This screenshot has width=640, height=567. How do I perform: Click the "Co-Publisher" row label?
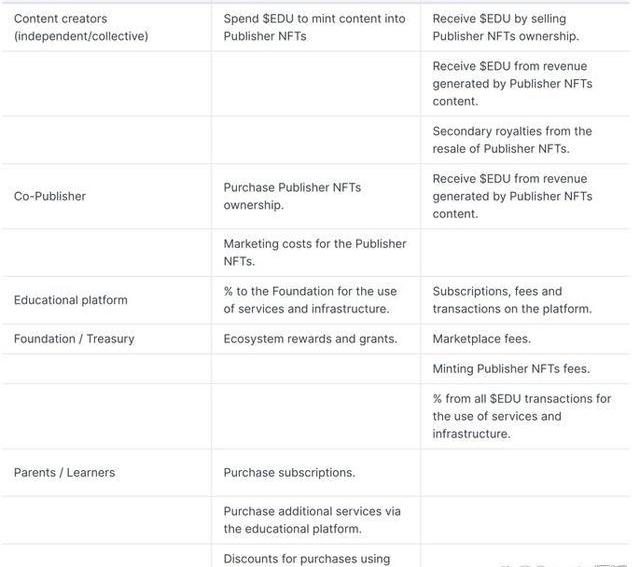(50, 196)
